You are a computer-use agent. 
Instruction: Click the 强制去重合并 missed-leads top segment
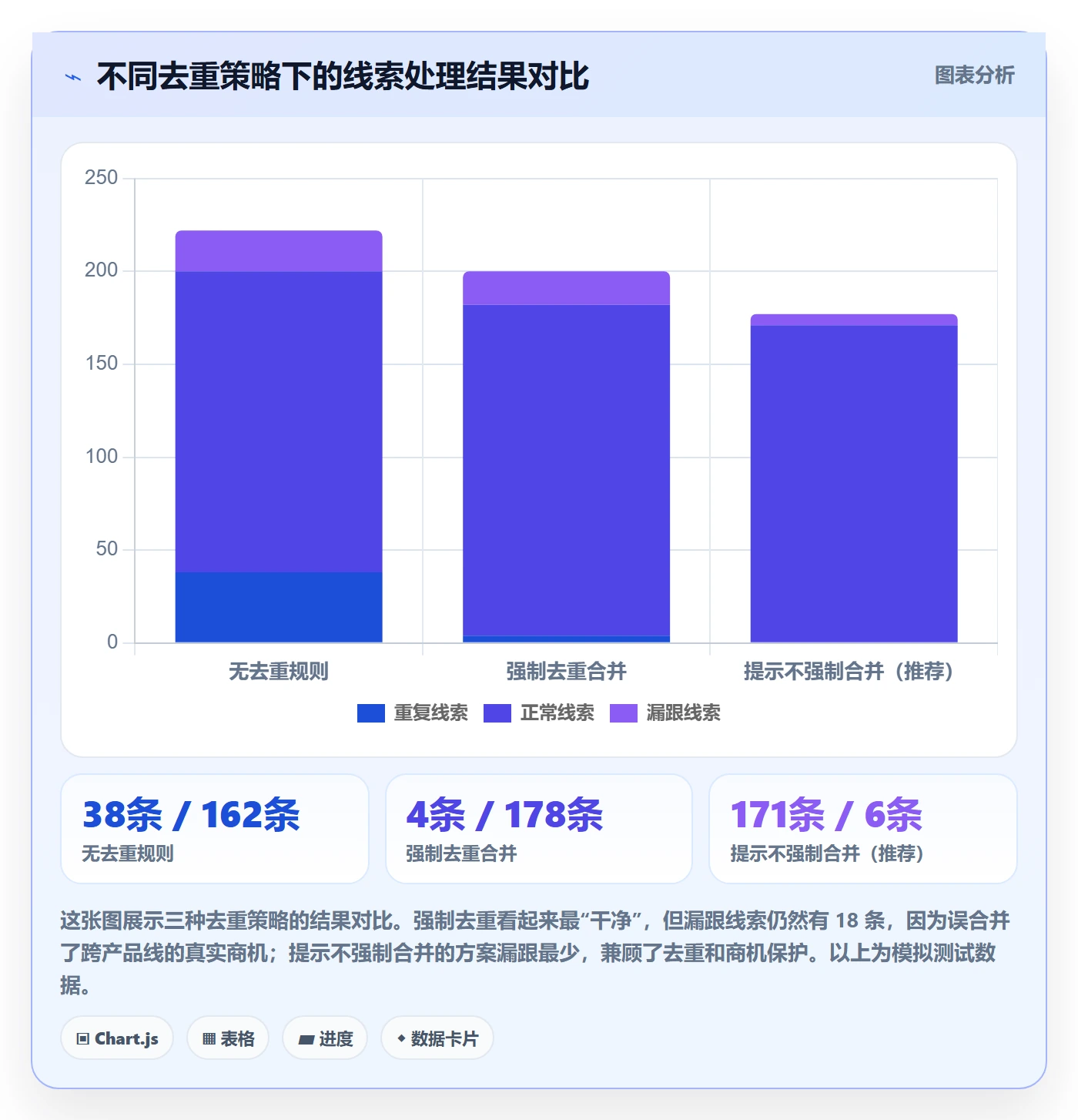coord(567,288)
